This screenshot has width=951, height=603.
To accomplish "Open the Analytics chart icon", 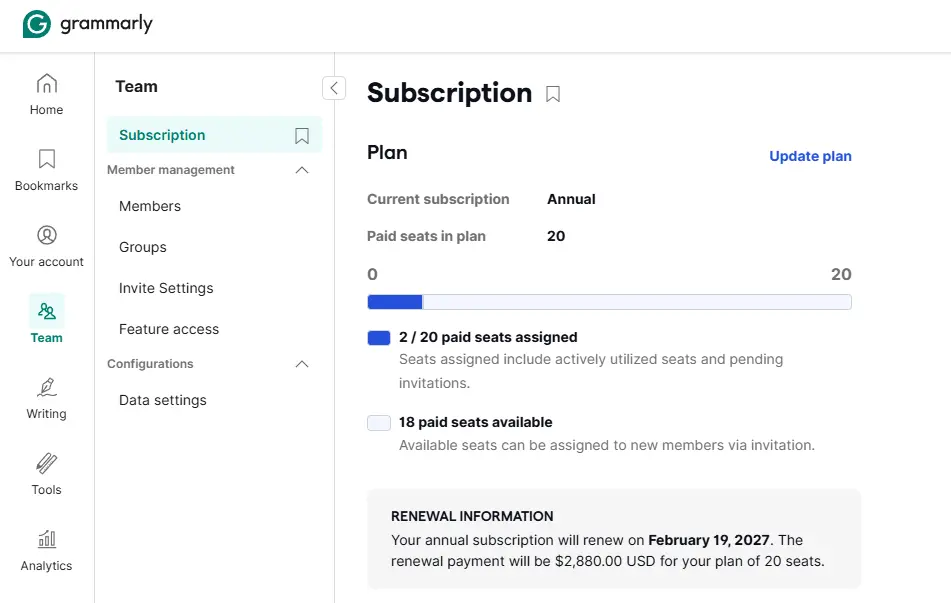I will tap(47, 539).
